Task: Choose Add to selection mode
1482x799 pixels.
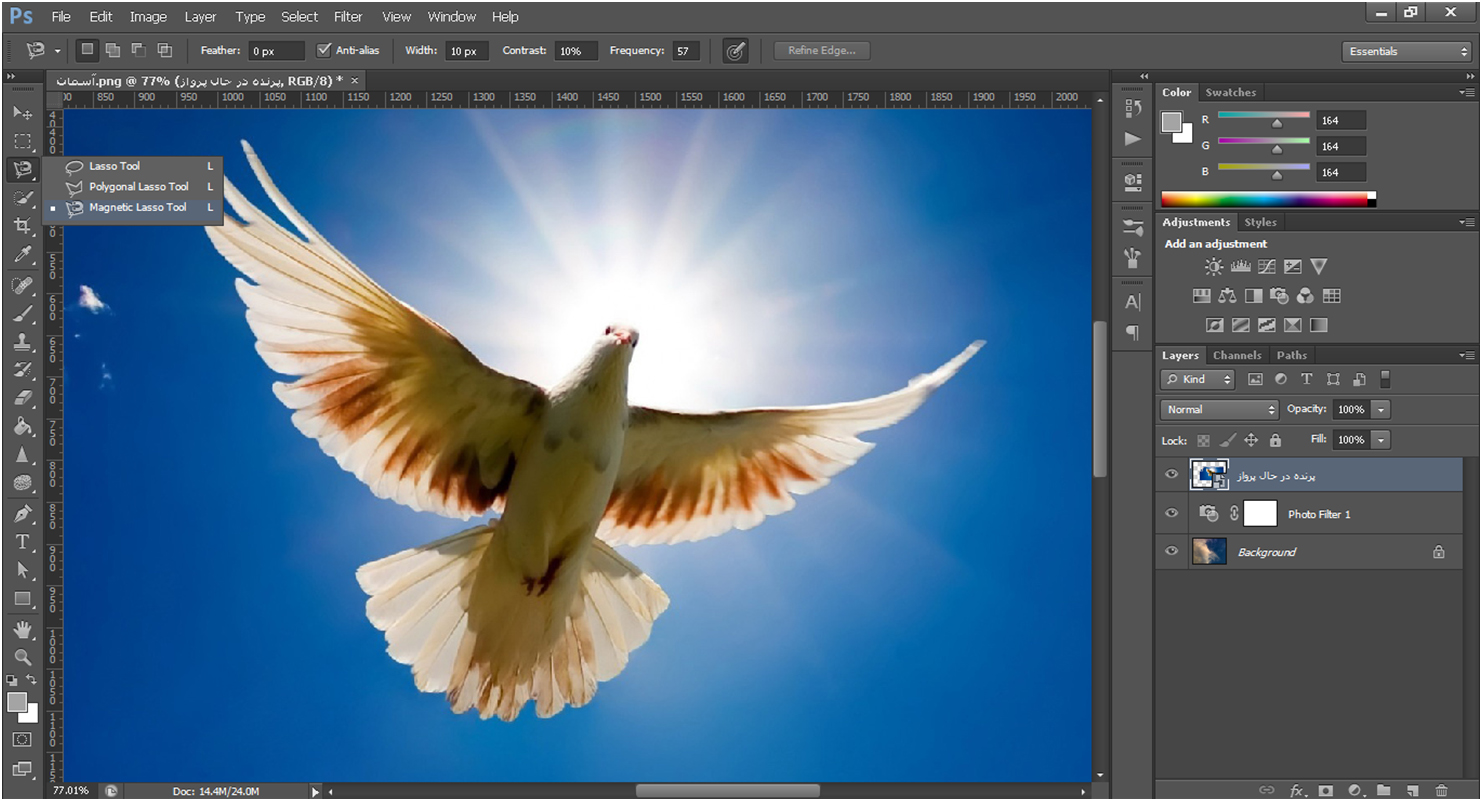Action: tap(113, 50)
